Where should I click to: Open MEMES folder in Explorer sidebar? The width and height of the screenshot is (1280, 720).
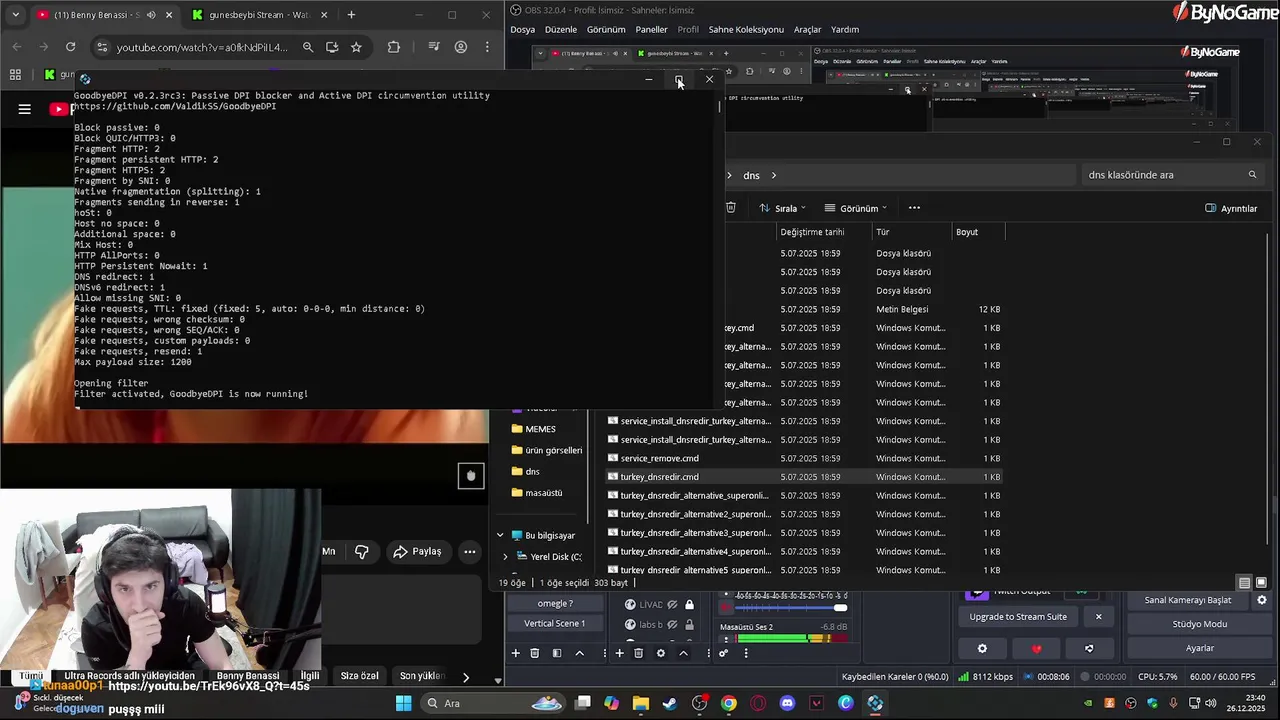tap(540, 429)
